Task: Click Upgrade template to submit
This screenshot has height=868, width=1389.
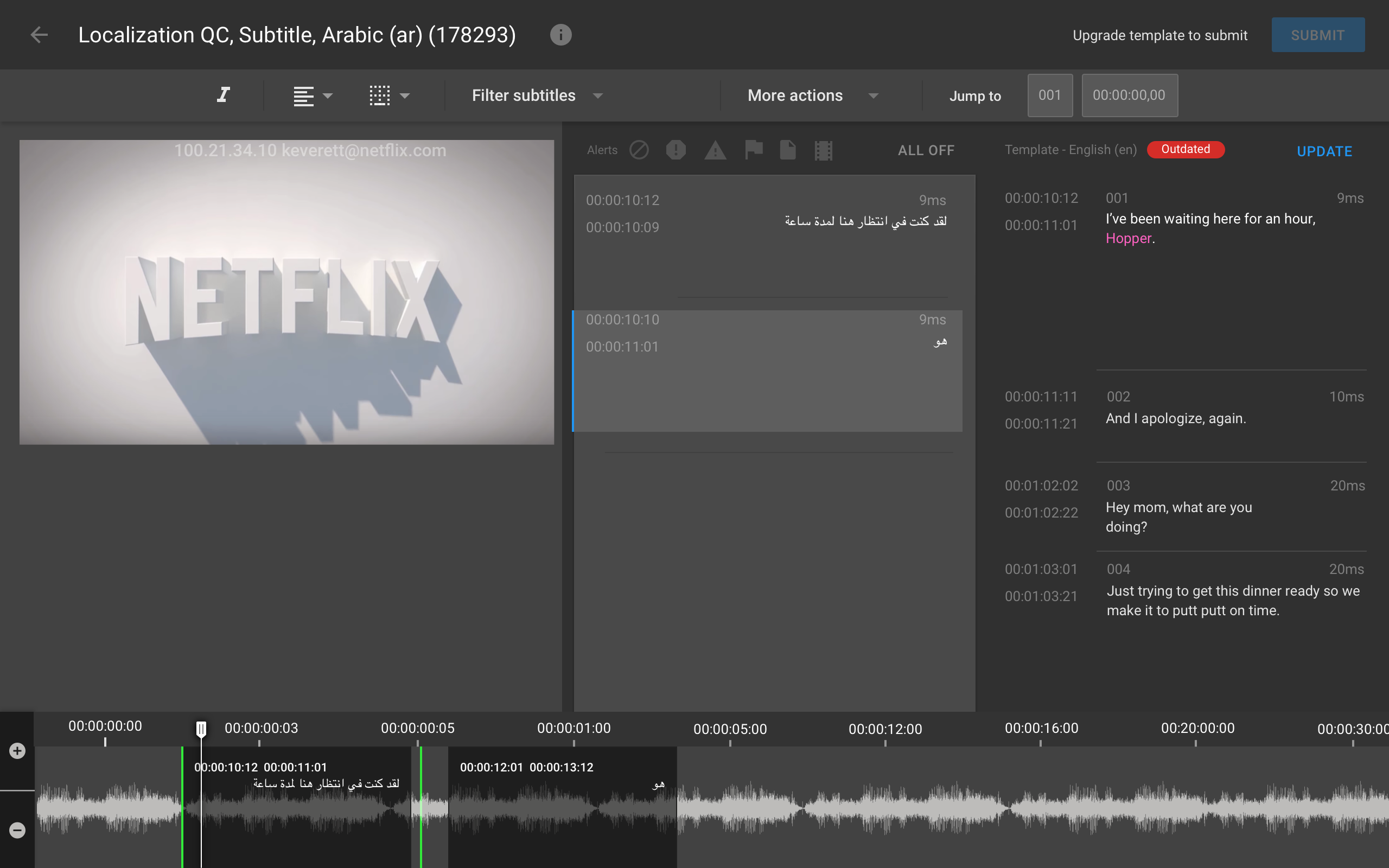Action: tap(1160, 35)
